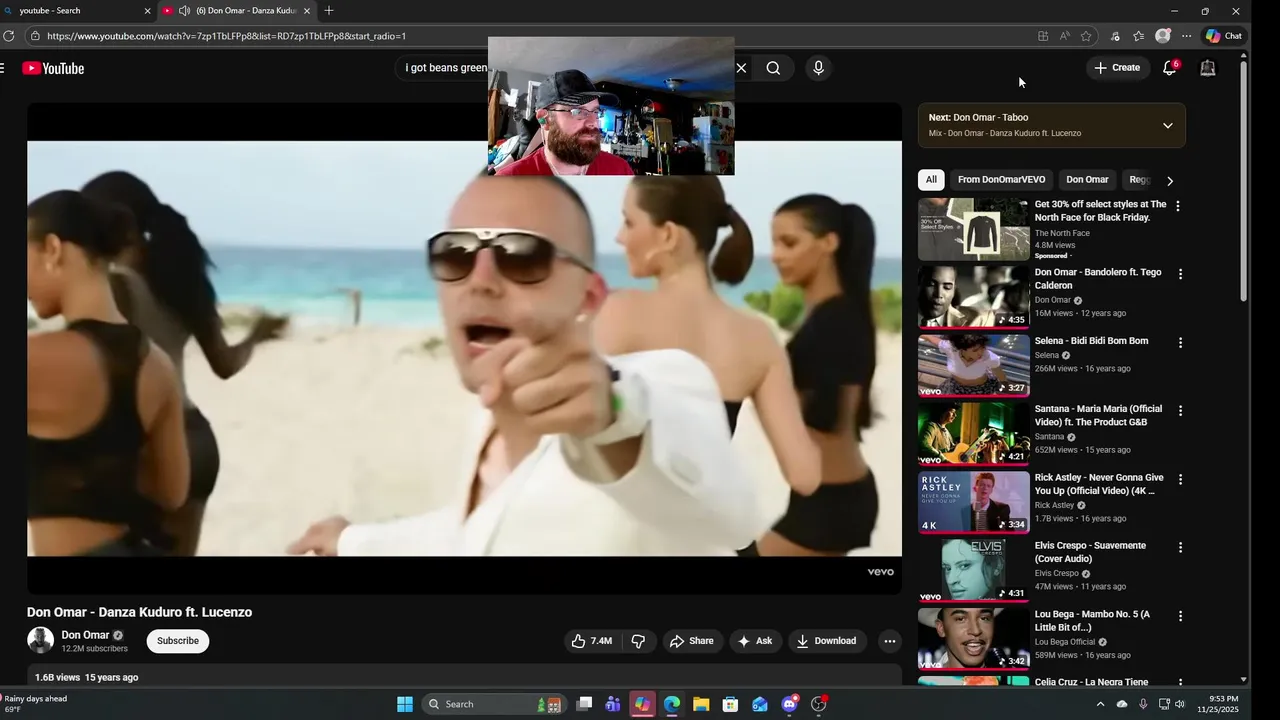Open Don Omar channel name link
Viewport: 1280px width, 720px height.
85,635
